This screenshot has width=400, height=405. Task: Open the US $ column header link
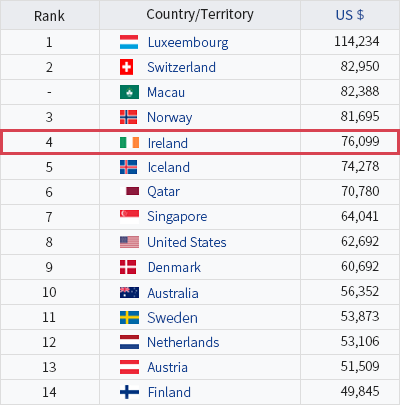pyautogui.click(x=350, y=15)
